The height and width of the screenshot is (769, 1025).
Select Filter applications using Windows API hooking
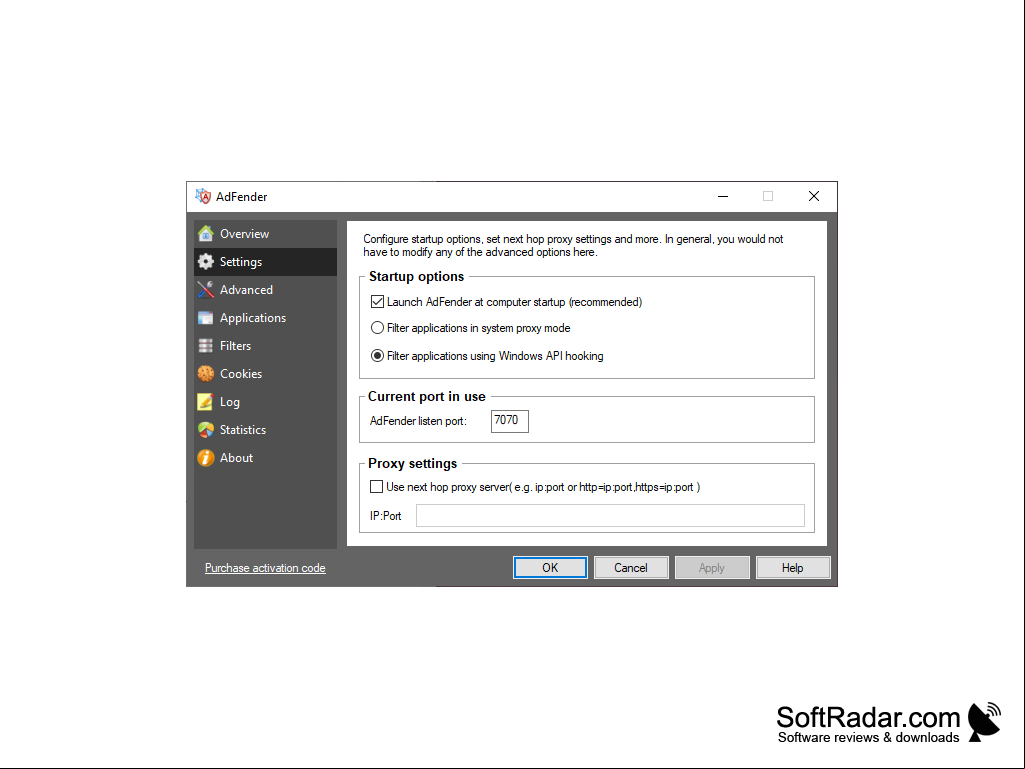click(x=377, y=356)
